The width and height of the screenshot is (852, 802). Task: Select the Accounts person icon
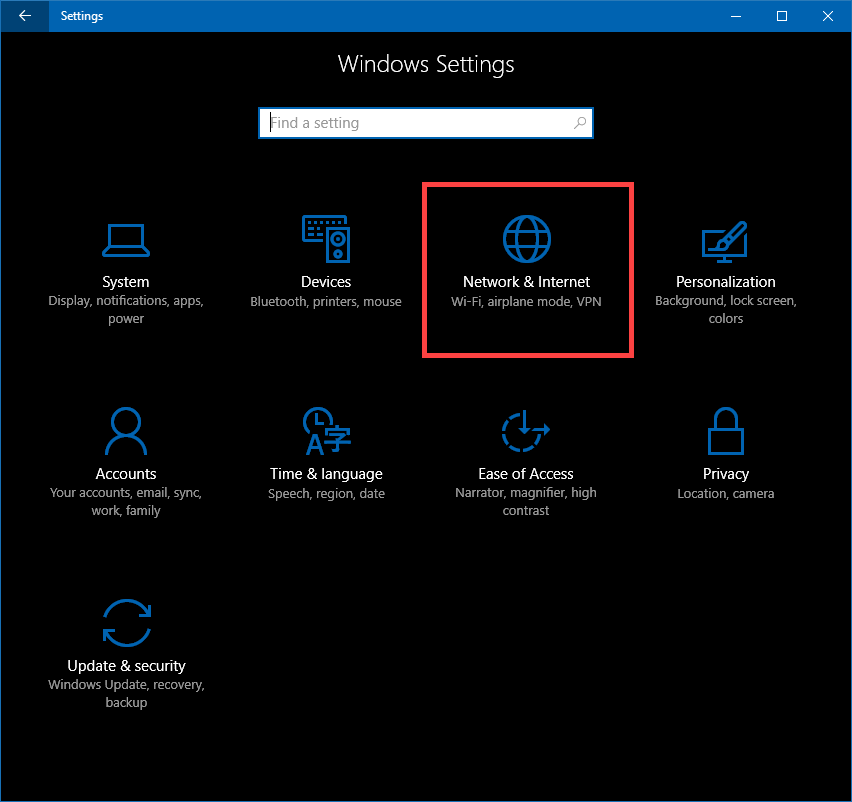tap(126, 432)
